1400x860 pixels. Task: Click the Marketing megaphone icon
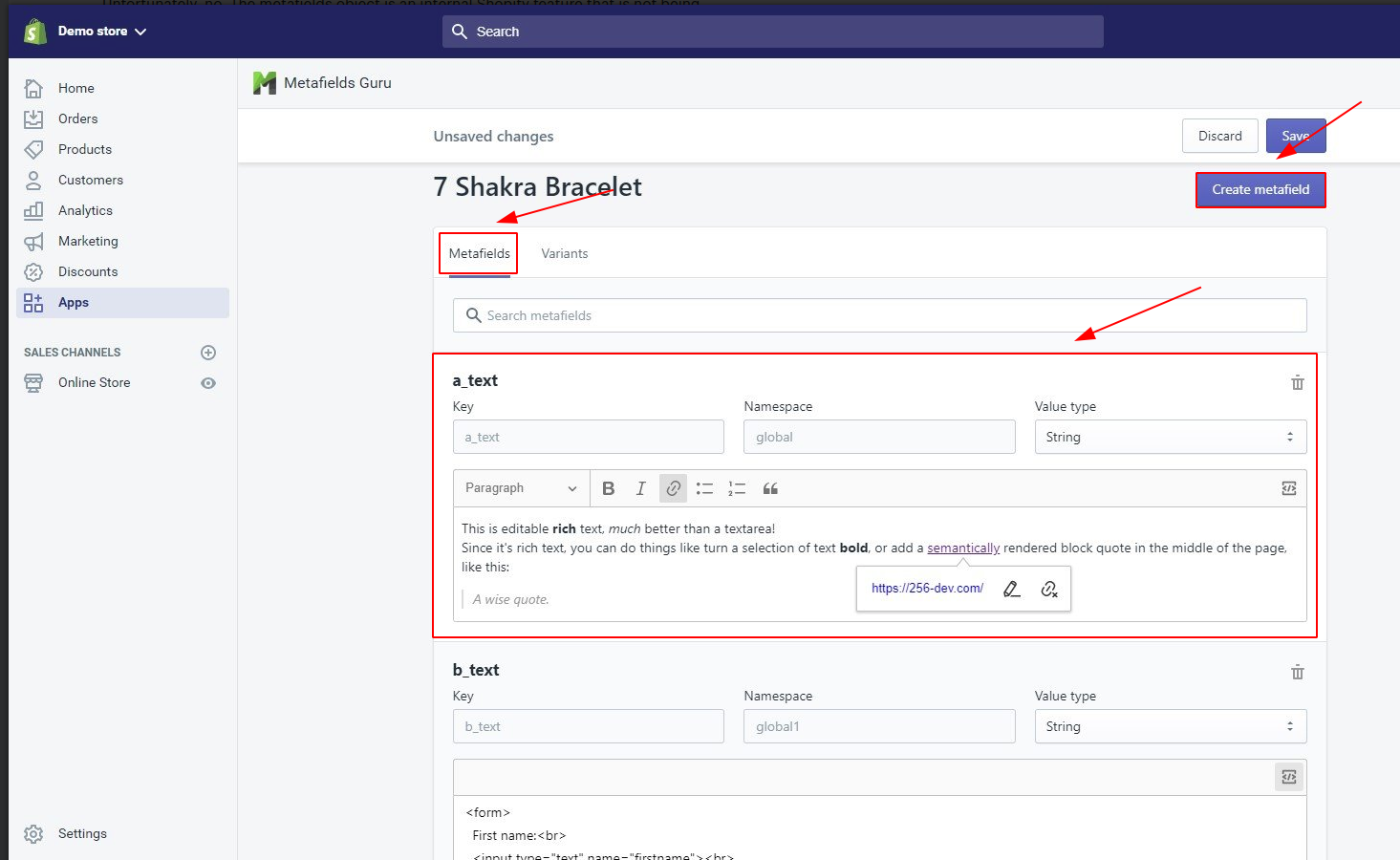coord(33,241)
